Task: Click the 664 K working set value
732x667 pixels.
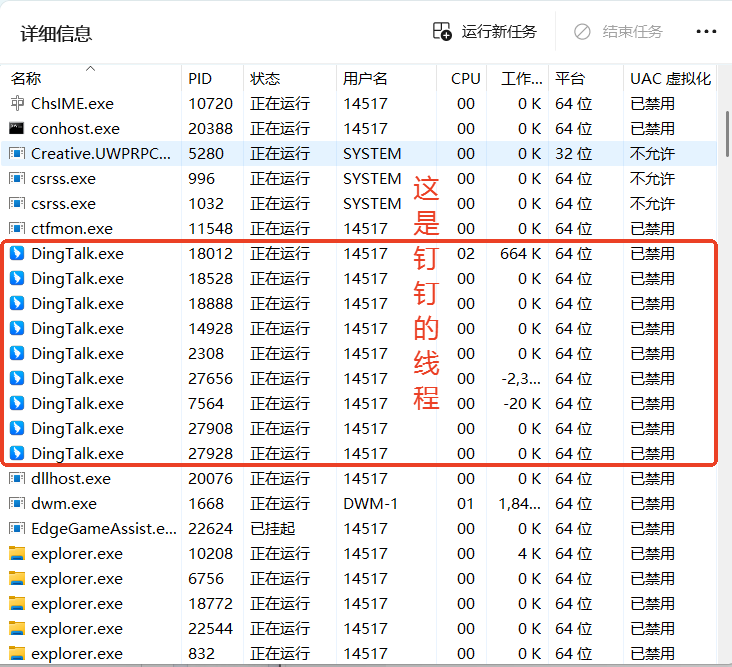Action: pos(521,254)
